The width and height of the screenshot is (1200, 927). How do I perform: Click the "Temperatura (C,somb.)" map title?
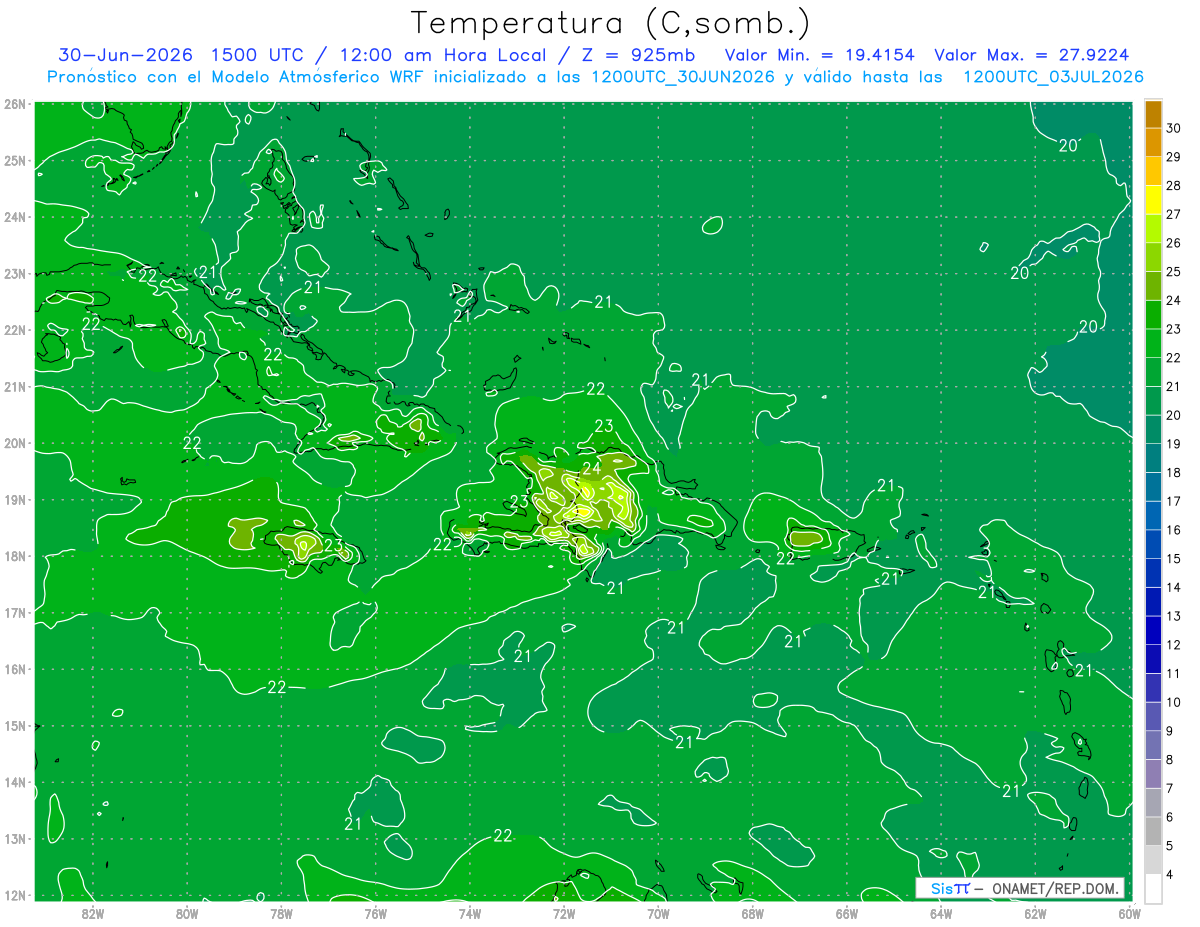611,22
